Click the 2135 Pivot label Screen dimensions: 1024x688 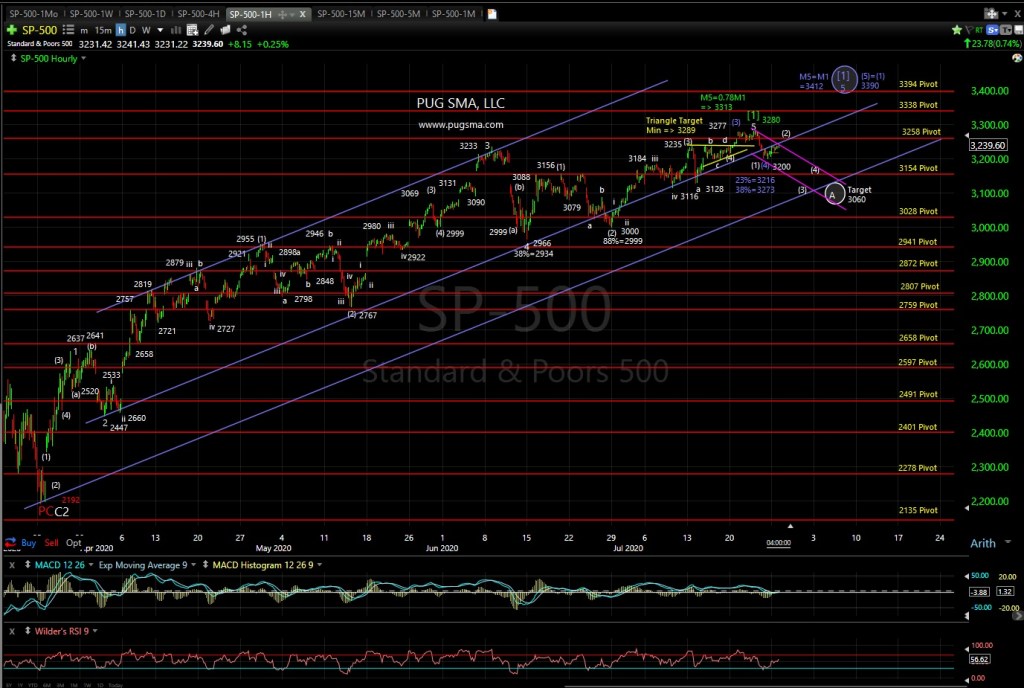[x=918, y=510]
